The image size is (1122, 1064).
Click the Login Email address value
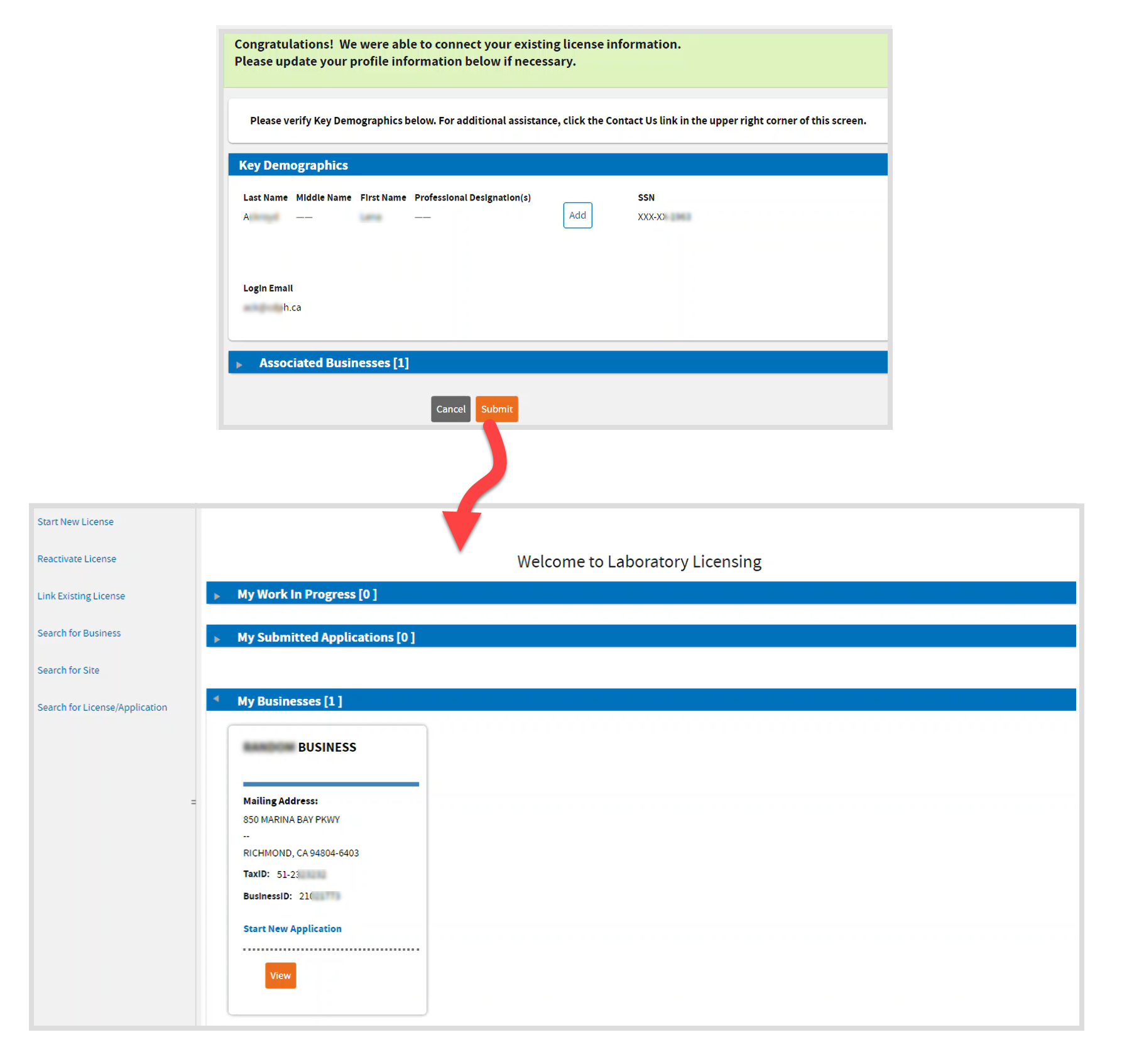pyautogui.click(x=272, y=307)
